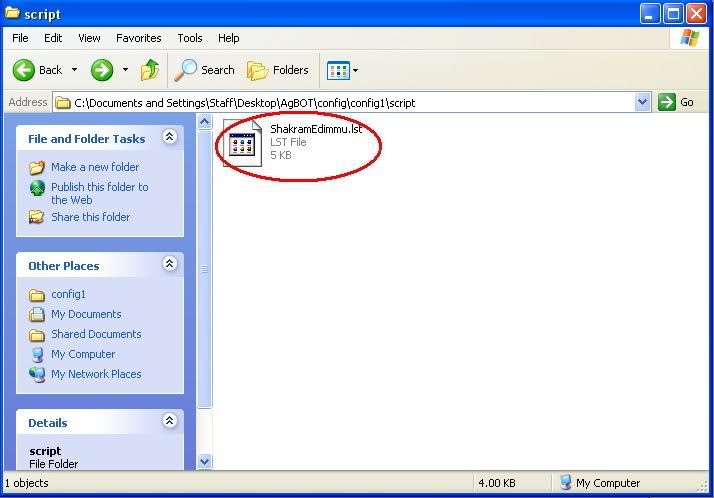Open the Search pane
714x498 pixels.
(x=204, y=70)
